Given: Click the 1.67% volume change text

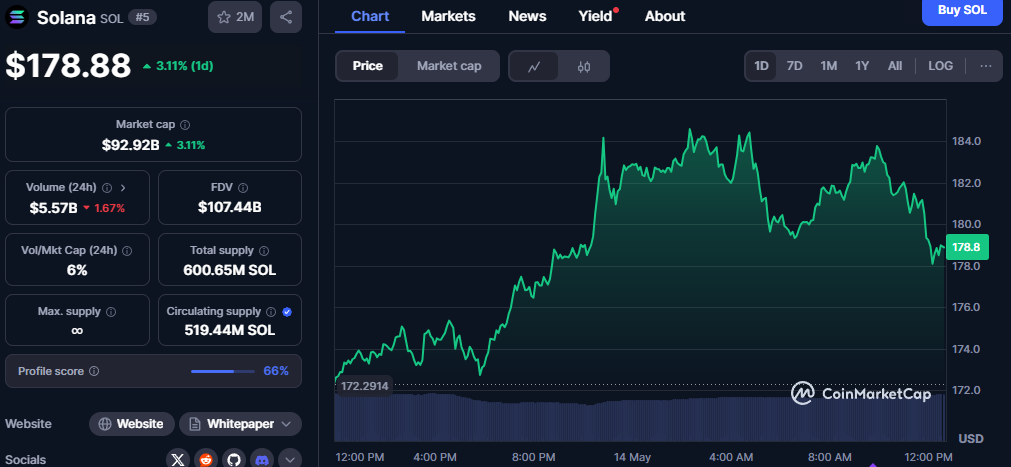Looking at the screenshot, I should click(108, 208).
